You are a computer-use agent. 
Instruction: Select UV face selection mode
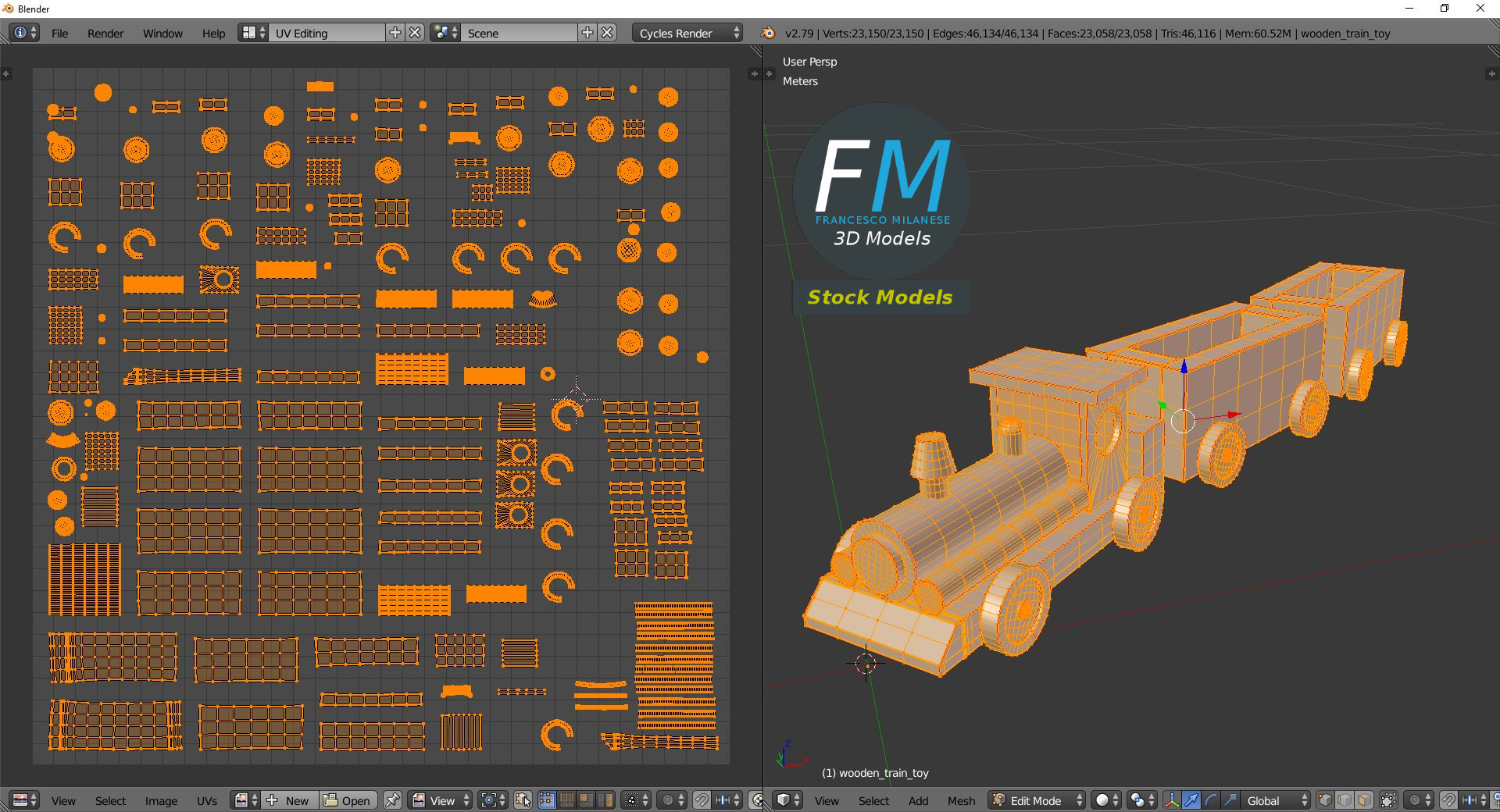click(x=586, y=800)
